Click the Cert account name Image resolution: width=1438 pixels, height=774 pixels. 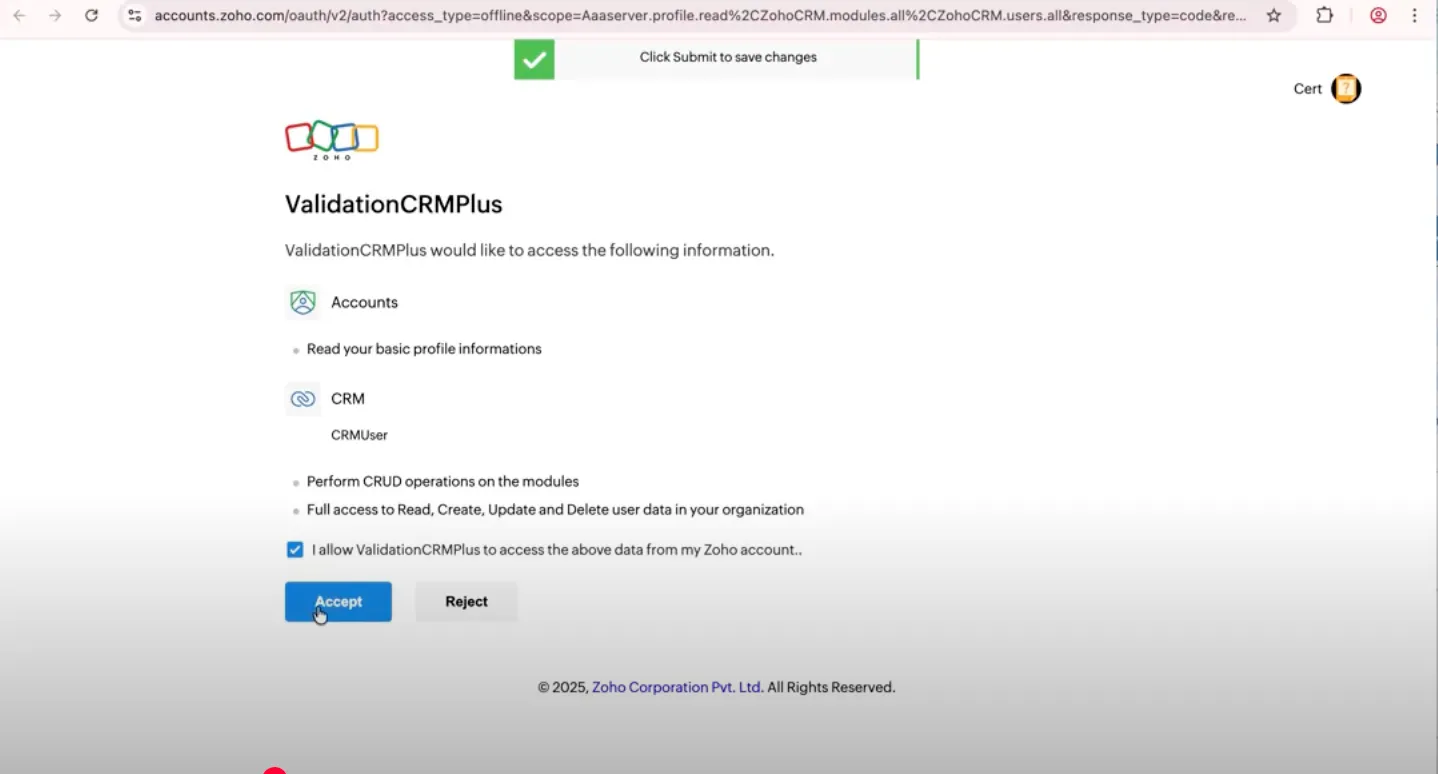point(1308,89)
